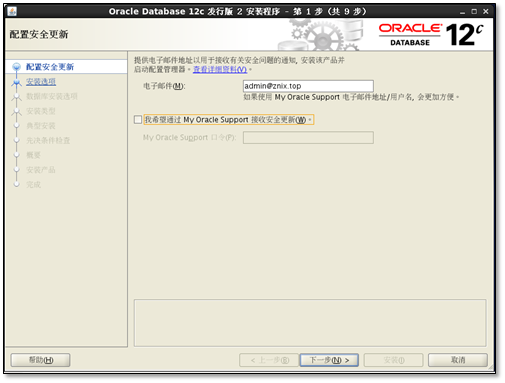Viewport: 505px width, 383px height.
Task: Enable 我希望通过 My Oracle Support 接收安全更新 checkbox
Action: click(x=138, y=119)
